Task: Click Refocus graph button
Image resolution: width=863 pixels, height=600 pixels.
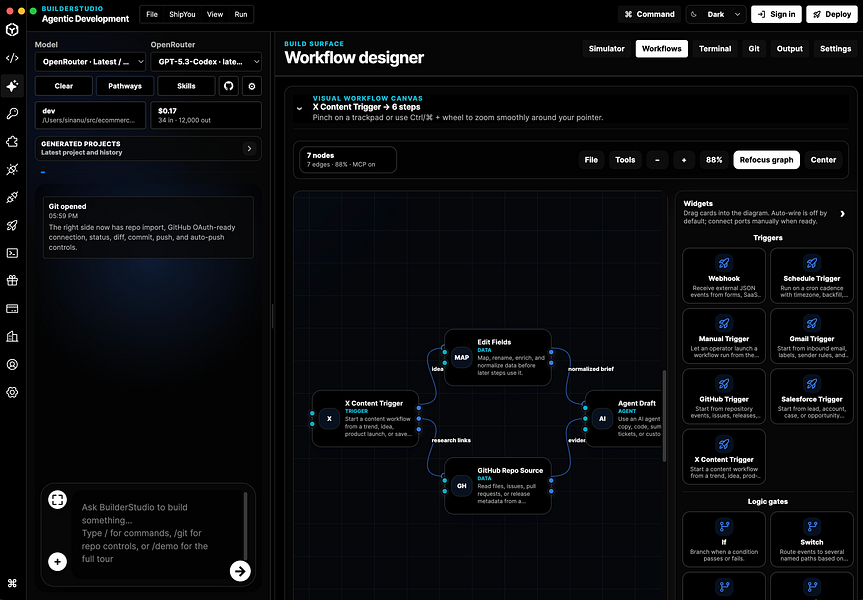Action: pos(766,160)
